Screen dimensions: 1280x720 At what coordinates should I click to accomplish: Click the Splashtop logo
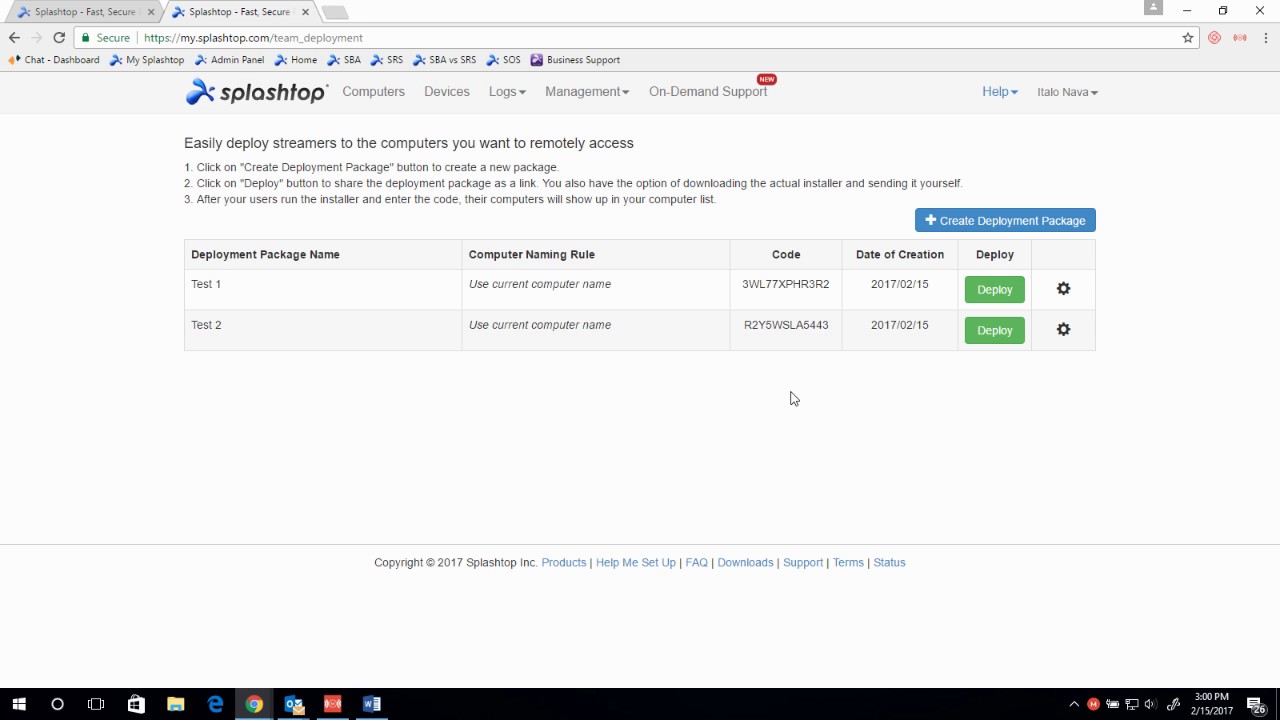point(257,92)
